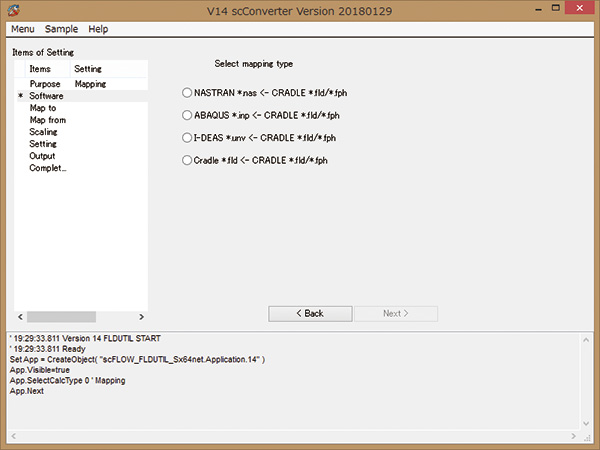This screenshot has height=450, width=600.
Task: Select I-DEAS *.unv mapping type
Action: (x=259, y=138)
